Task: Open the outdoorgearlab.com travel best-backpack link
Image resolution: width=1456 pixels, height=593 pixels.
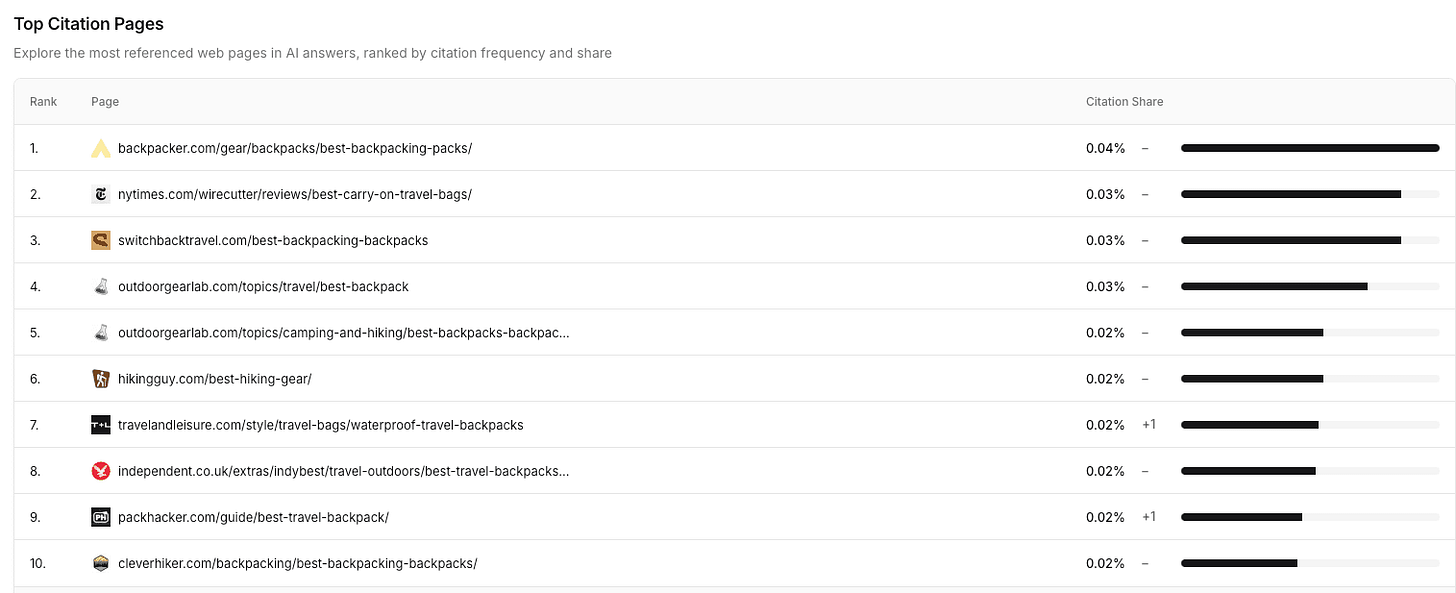Action: [x=263, y=286]
